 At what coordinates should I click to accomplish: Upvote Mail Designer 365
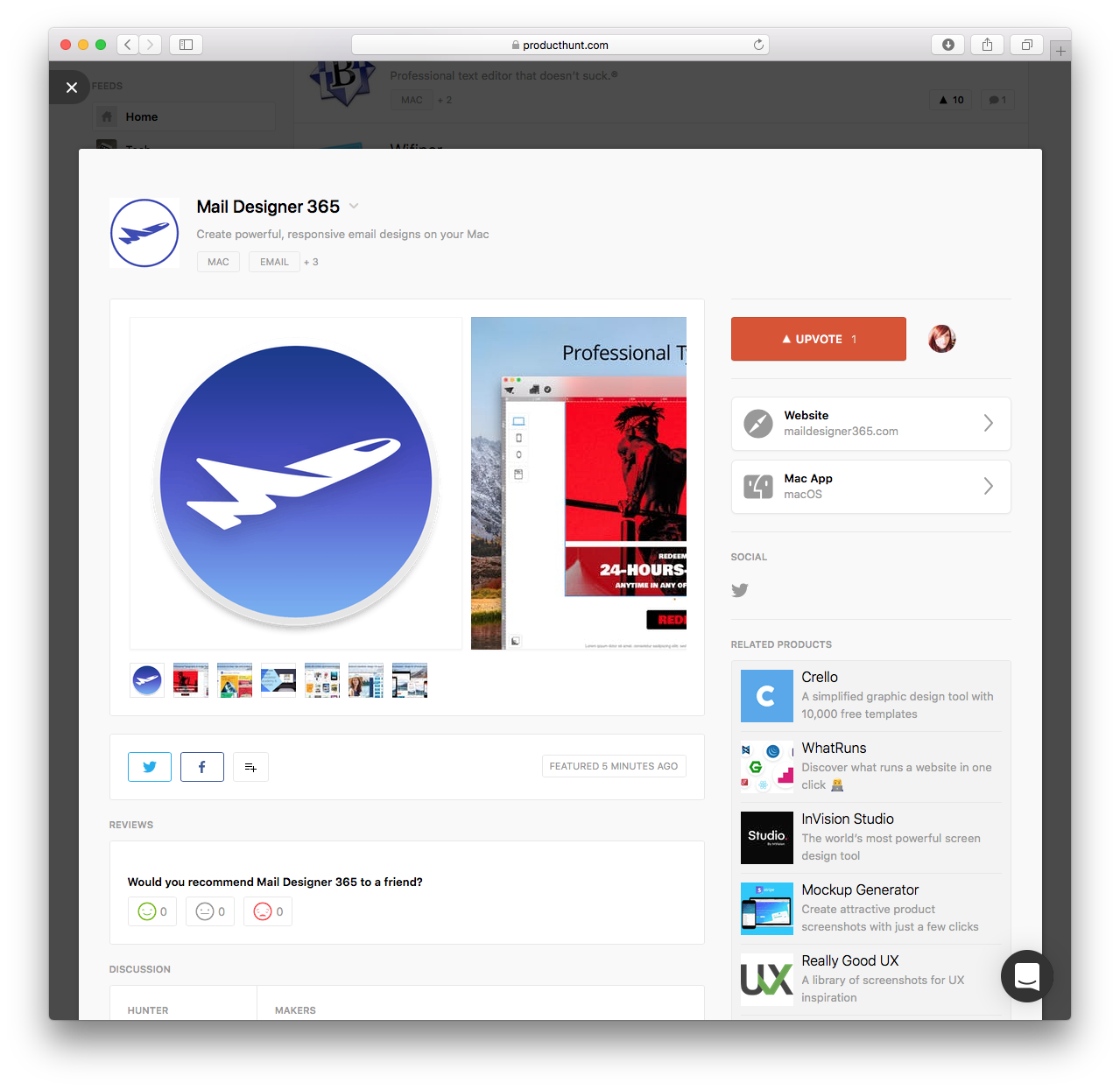pos(819,339)
